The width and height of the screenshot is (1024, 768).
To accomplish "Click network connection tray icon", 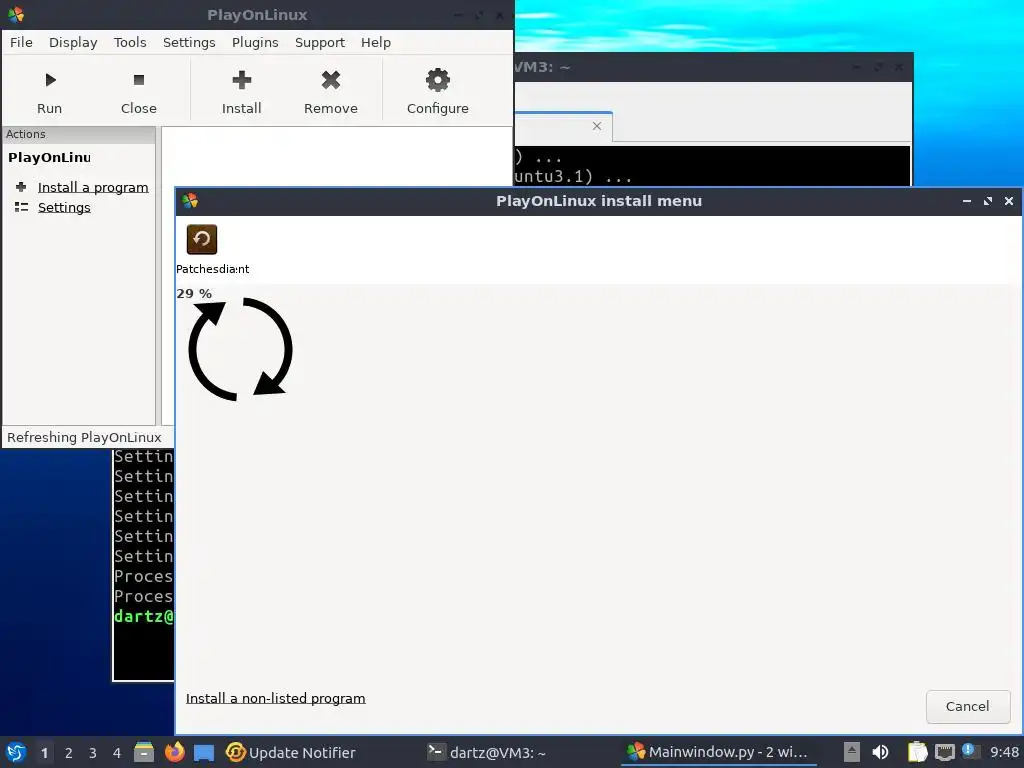I will coord(944,753).
